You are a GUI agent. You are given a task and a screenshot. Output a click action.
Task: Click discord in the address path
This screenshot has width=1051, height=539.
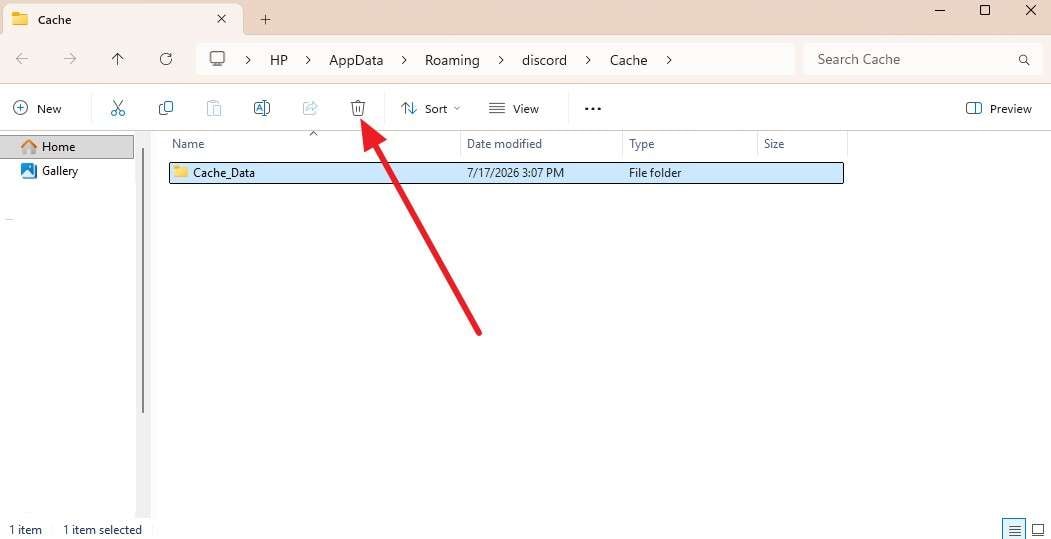(544, 60)
